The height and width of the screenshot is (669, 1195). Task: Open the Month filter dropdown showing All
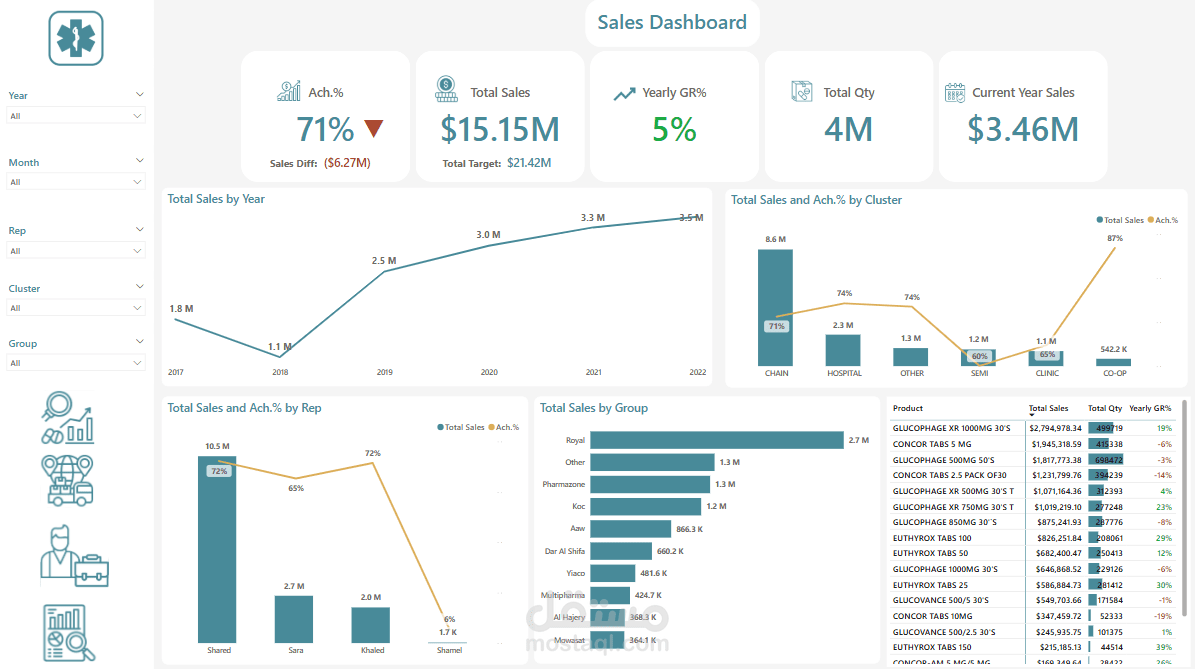[x=75, y=182]
